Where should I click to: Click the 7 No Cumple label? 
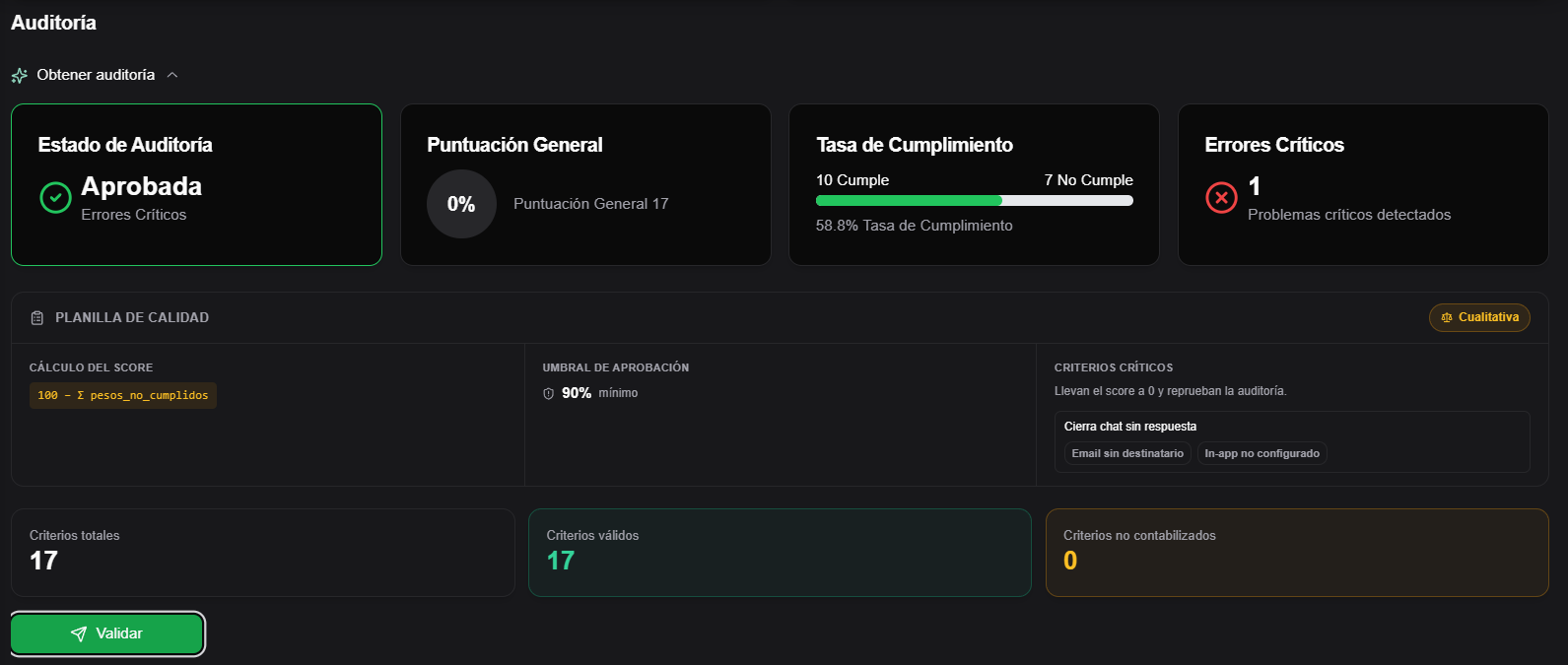1089,180
